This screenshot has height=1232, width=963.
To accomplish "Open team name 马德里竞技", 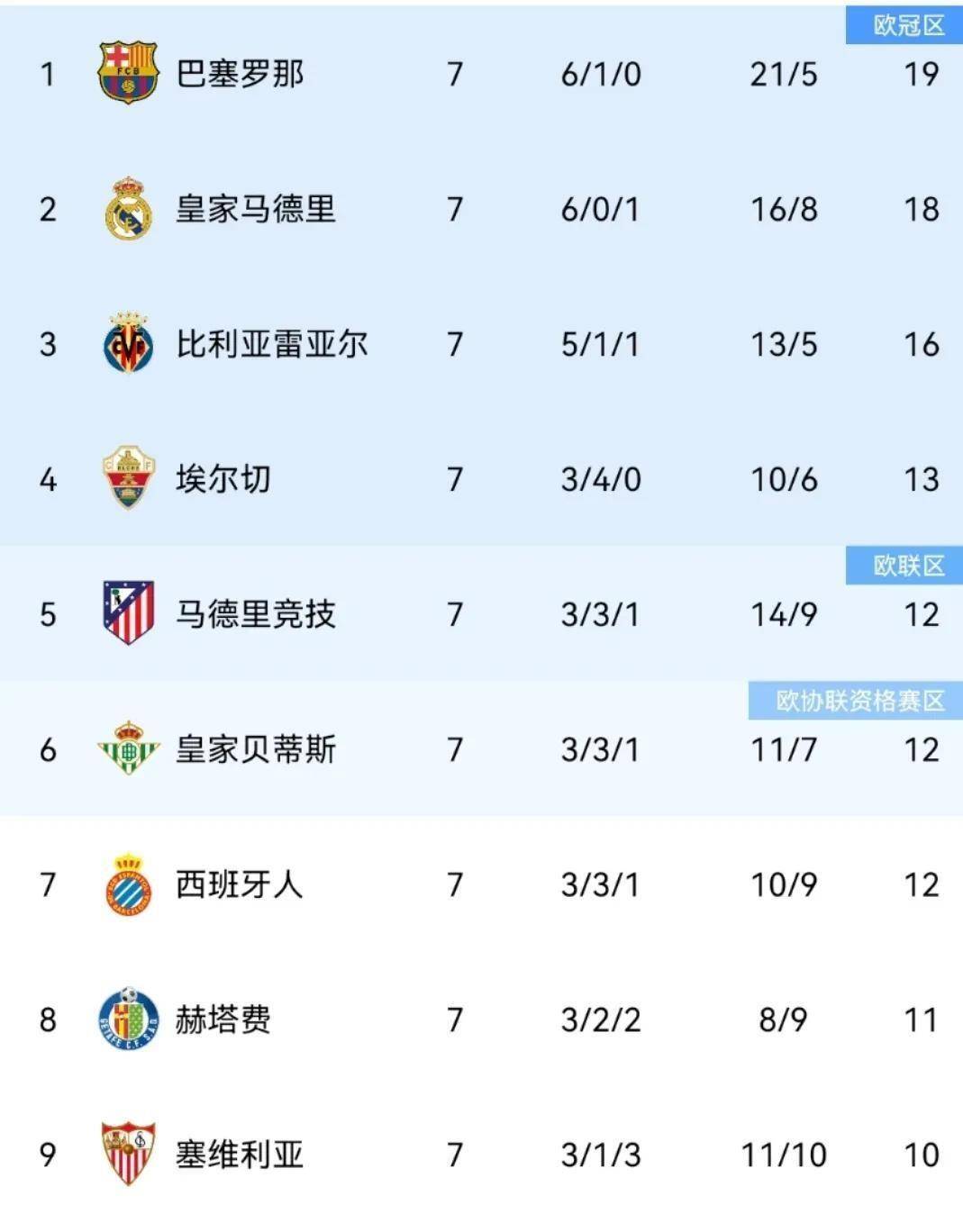I will click(x=256, y=614).
